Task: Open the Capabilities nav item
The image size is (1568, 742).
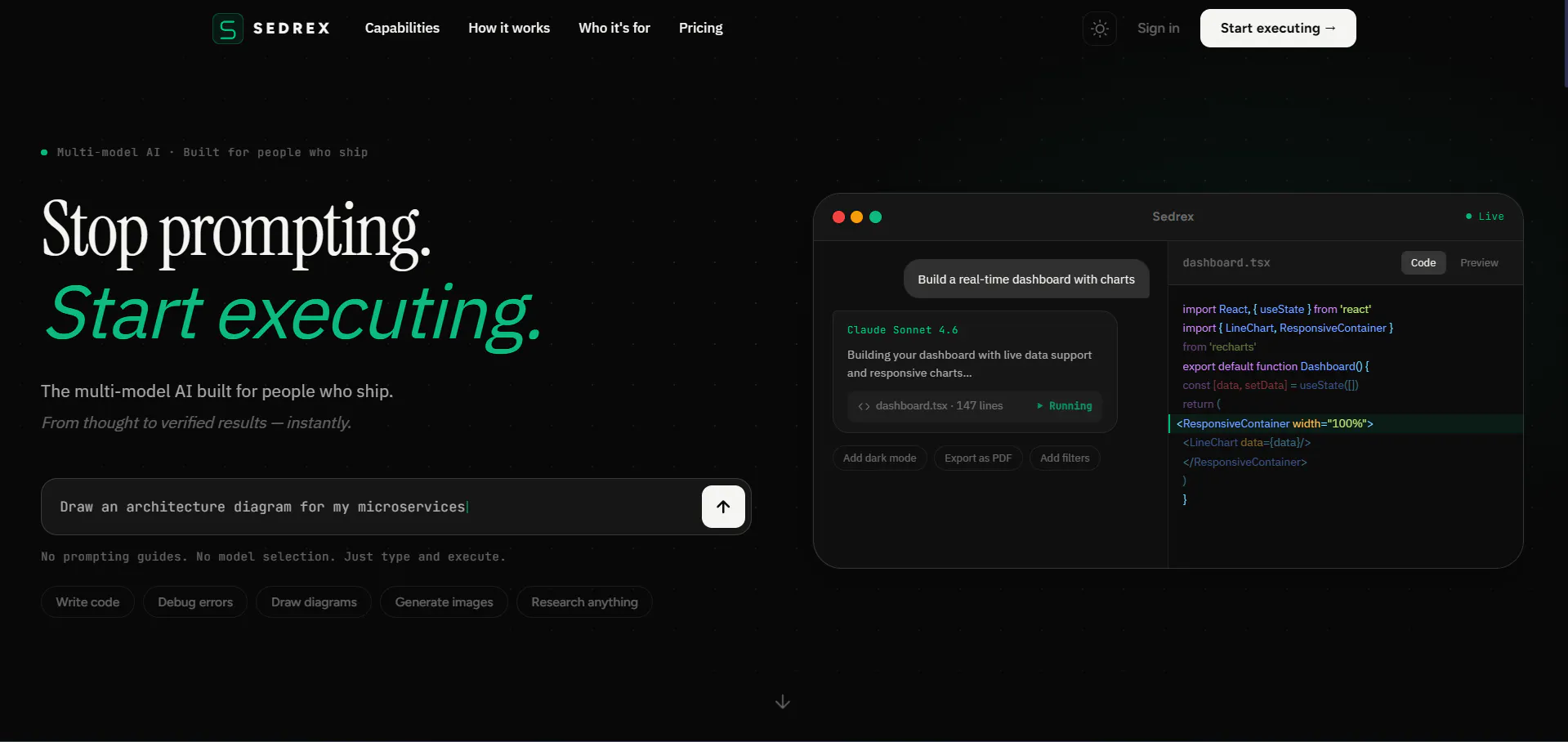Action: tap(402, 28)
